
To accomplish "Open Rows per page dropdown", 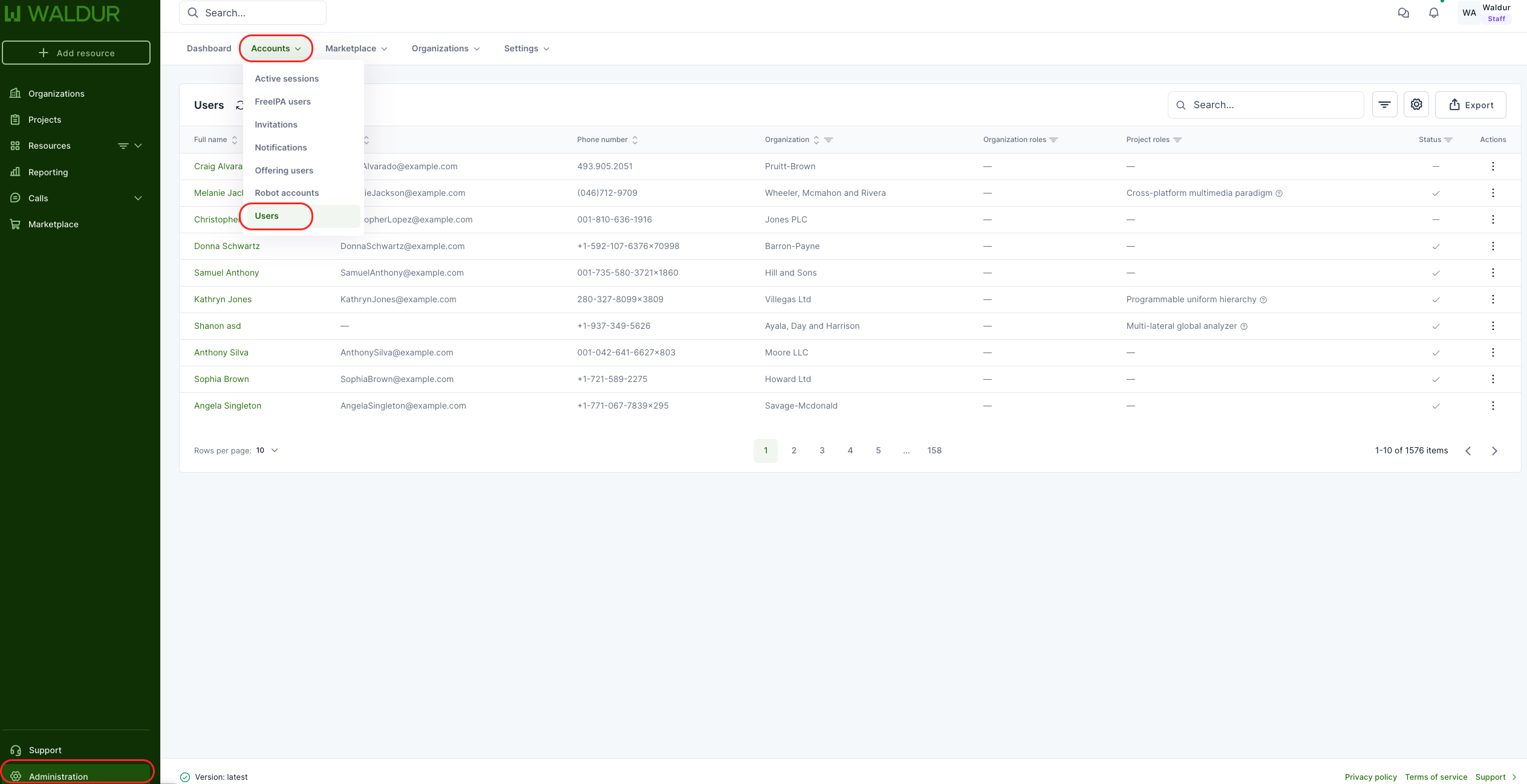I will point(267,450).
